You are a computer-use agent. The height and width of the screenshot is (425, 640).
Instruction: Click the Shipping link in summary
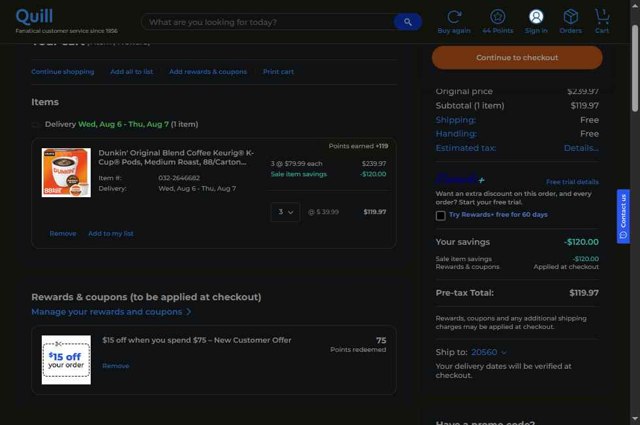click(456, 120)
